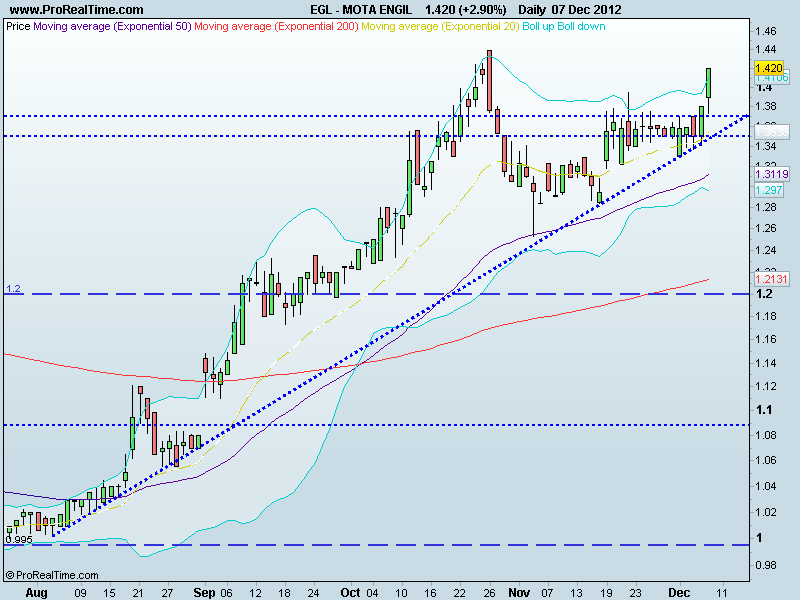
Task: Select the Moving average (Exponential 200) legend
Action: coord(276,26)
